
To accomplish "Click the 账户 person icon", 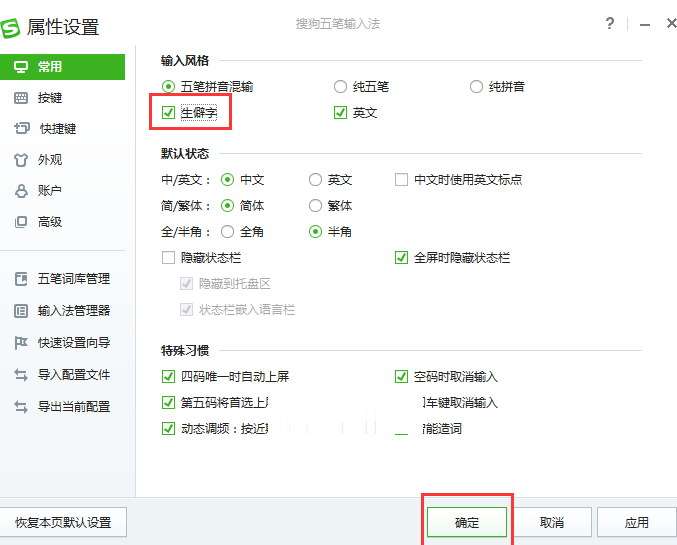I will click(21, 191).
